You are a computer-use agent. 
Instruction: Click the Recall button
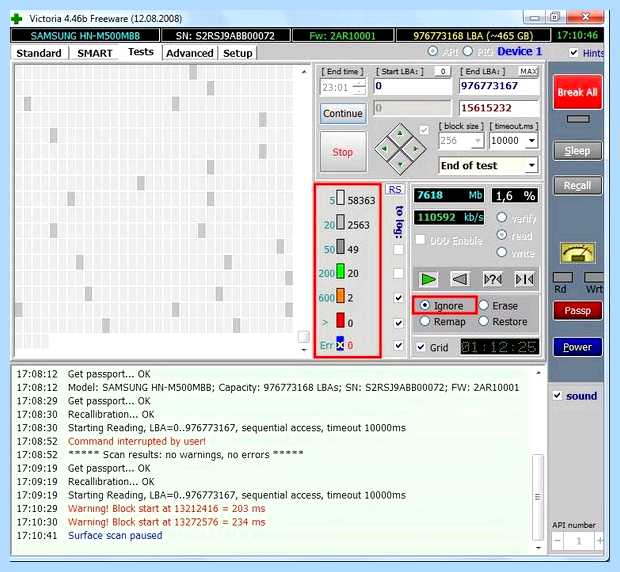(x=578, y=185)
